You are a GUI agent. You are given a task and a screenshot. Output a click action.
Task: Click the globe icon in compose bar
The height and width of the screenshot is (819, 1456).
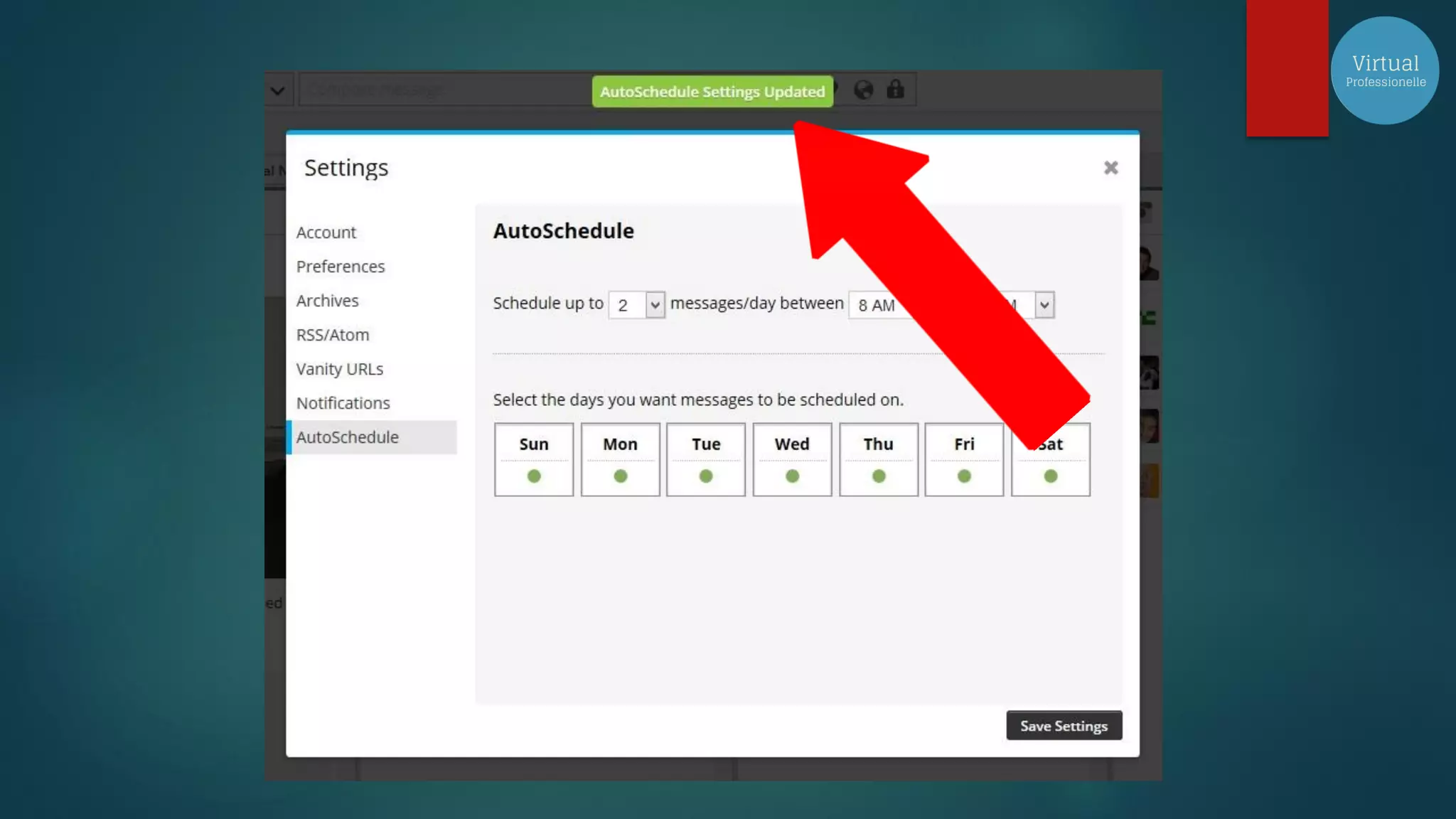tap(863, 90)
